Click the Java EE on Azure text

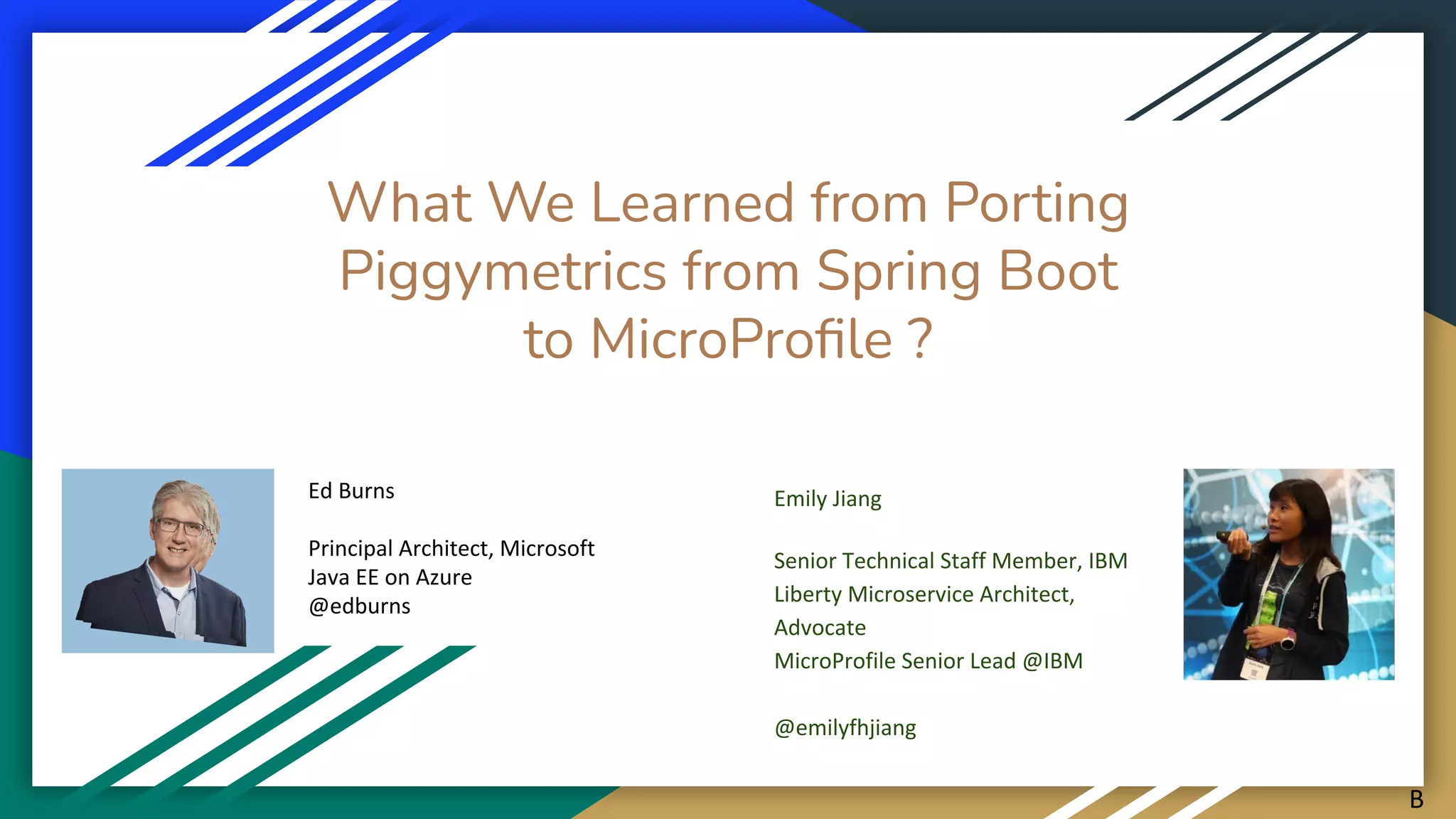pos(390,577)
